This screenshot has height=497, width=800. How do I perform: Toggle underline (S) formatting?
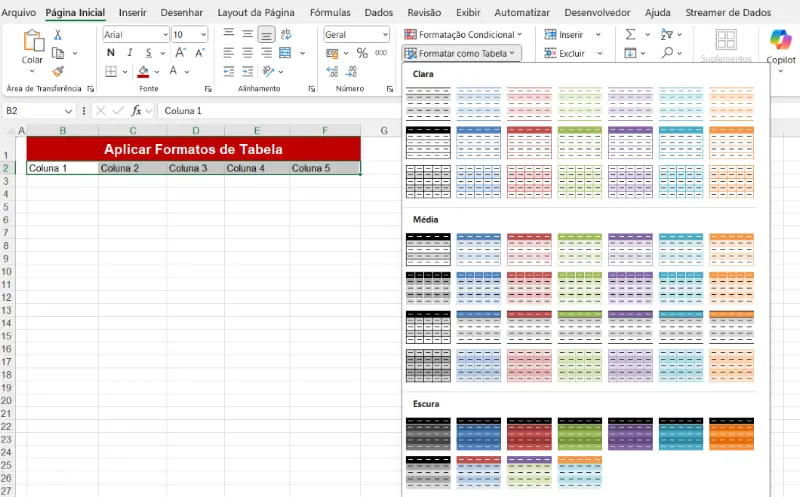click(x=148, y=53)
